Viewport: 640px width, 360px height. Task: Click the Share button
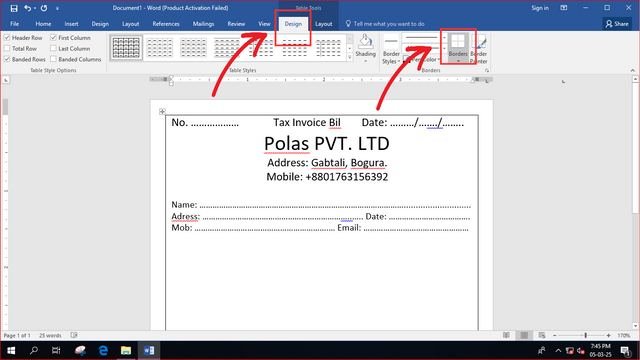[x=617, y=24]
